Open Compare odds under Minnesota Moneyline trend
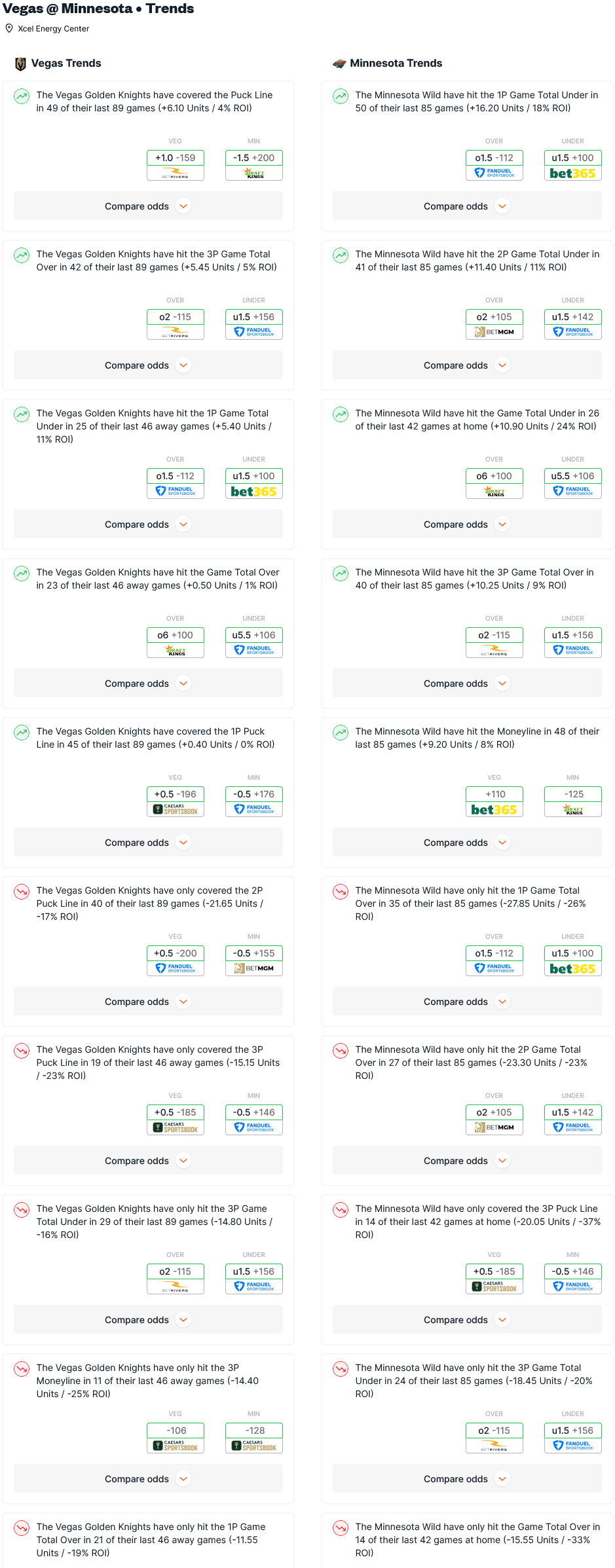Screen dimensions: 615x1568 point(467,843)
